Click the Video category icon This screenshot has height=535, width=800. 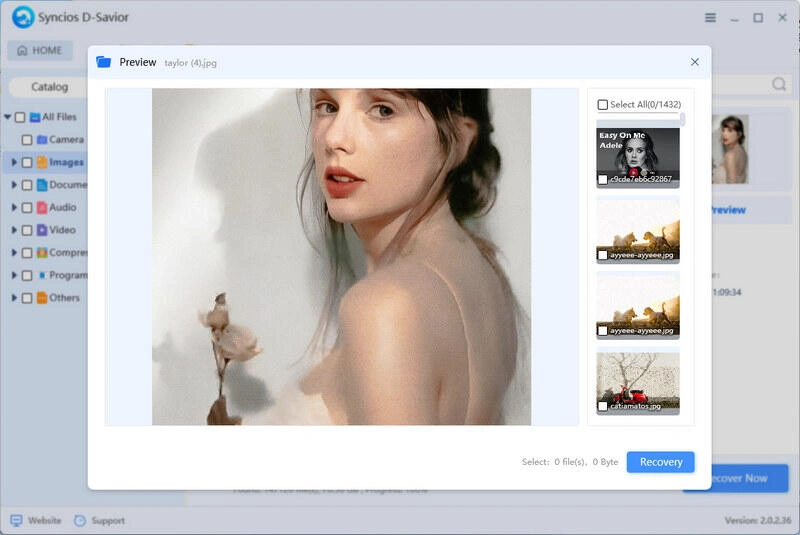pos(42,230)
